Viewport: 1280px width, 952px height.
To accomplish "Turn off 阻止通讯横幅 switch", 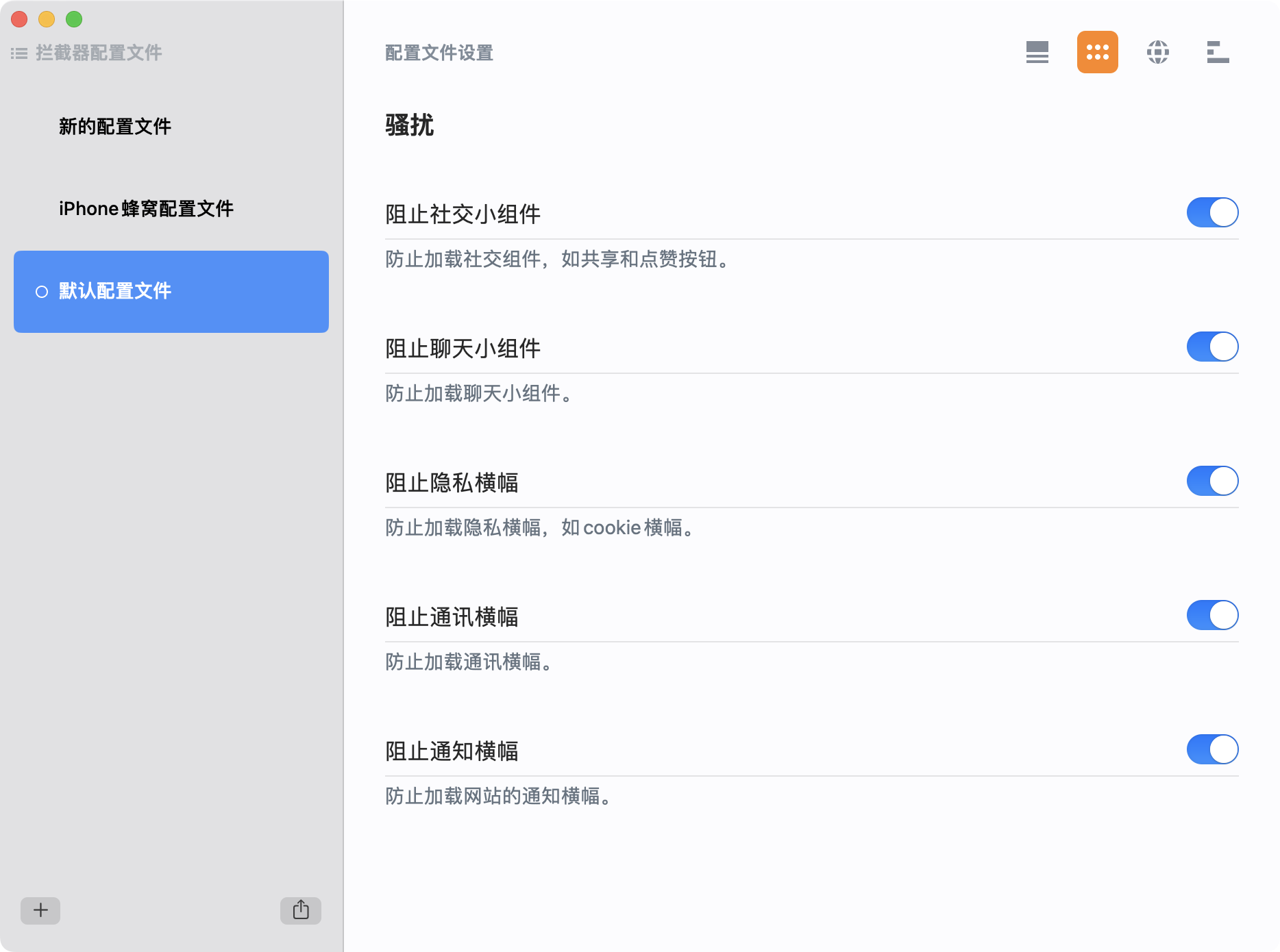I will (x=1212, y=615).
